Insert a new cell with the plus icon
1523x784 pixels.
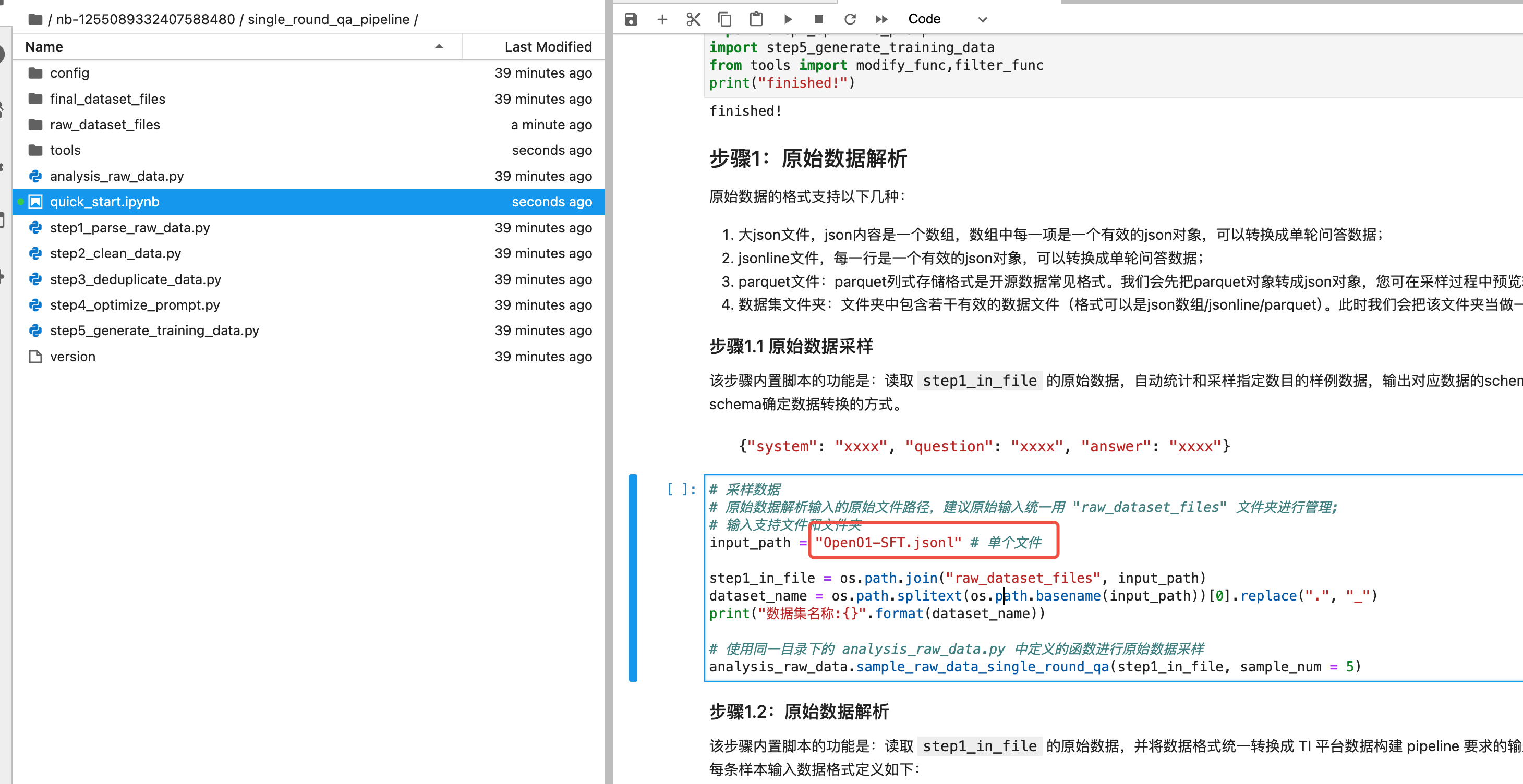[x=662, y=19]
